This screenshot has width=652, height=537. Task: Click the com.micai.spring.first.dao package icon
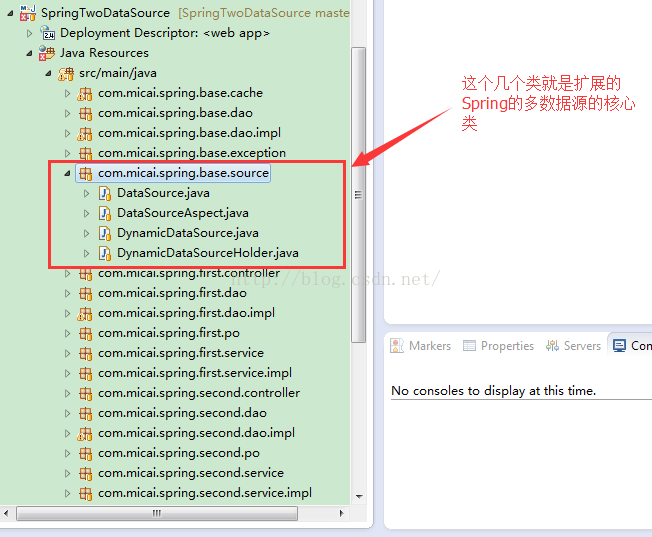point(86,294)
